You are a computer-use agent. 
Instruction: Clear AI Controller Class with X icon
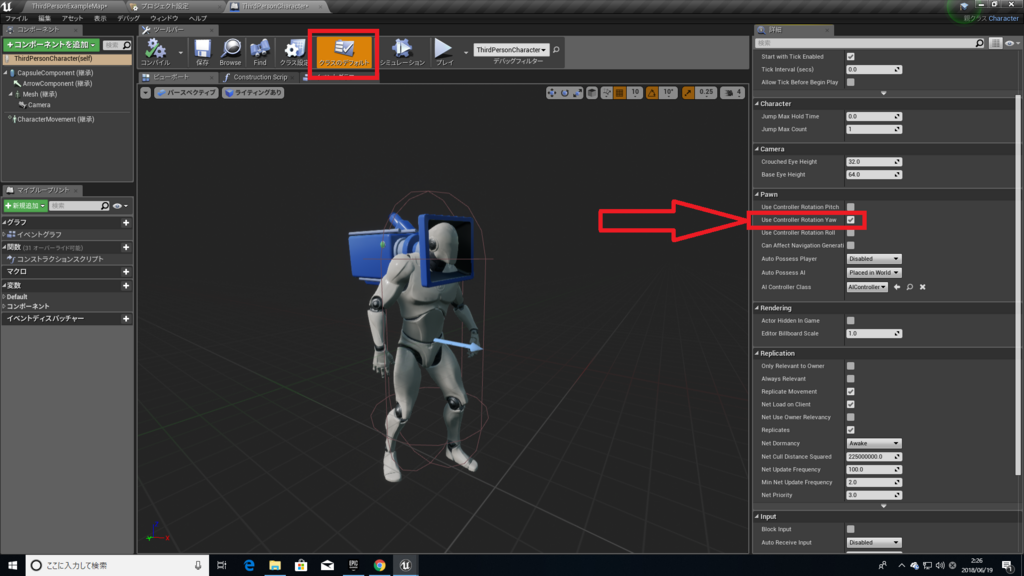(923, 287)
